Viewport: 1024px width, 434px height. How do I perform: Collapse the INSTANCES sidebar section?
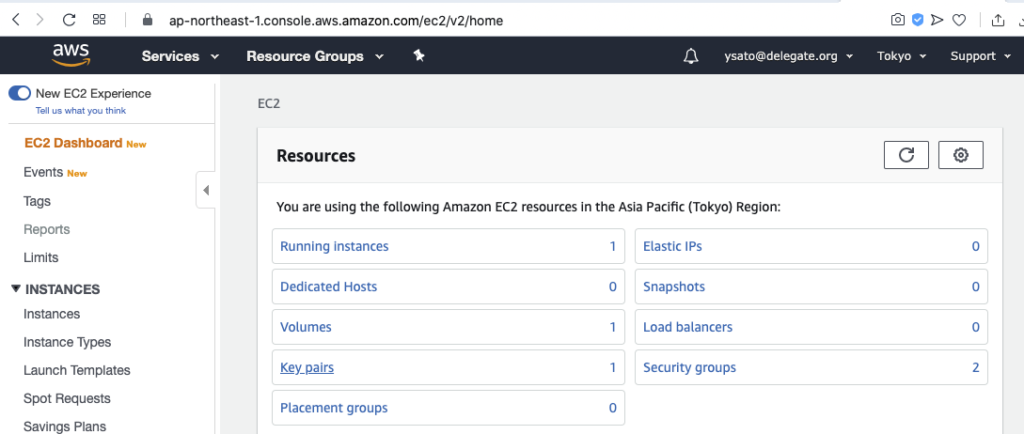tap(16, 289)
